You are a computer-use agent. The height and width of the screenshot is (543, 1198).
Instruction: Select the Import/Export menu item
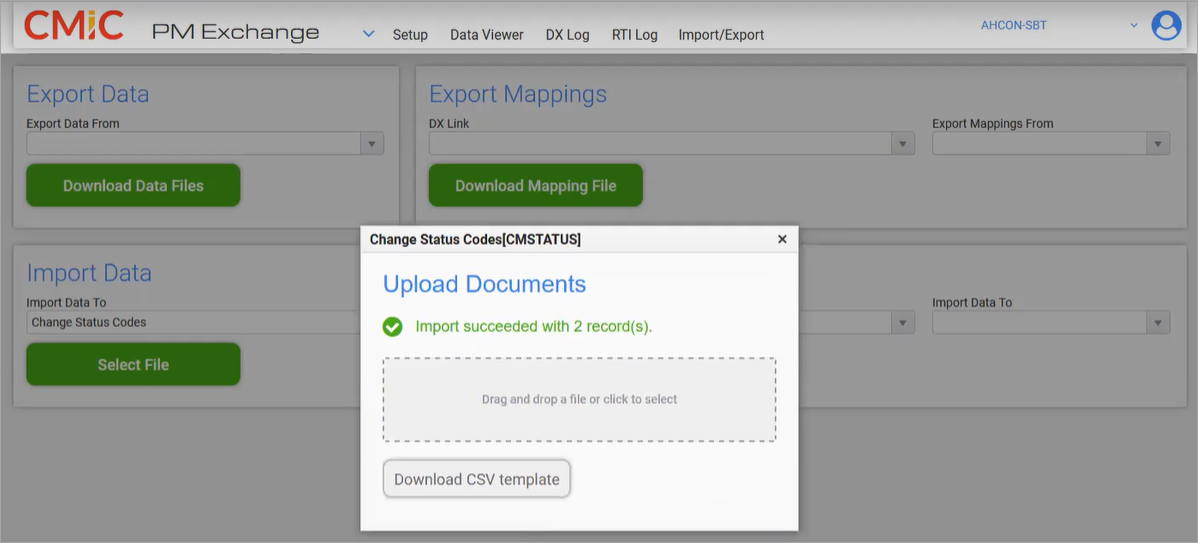721,35
